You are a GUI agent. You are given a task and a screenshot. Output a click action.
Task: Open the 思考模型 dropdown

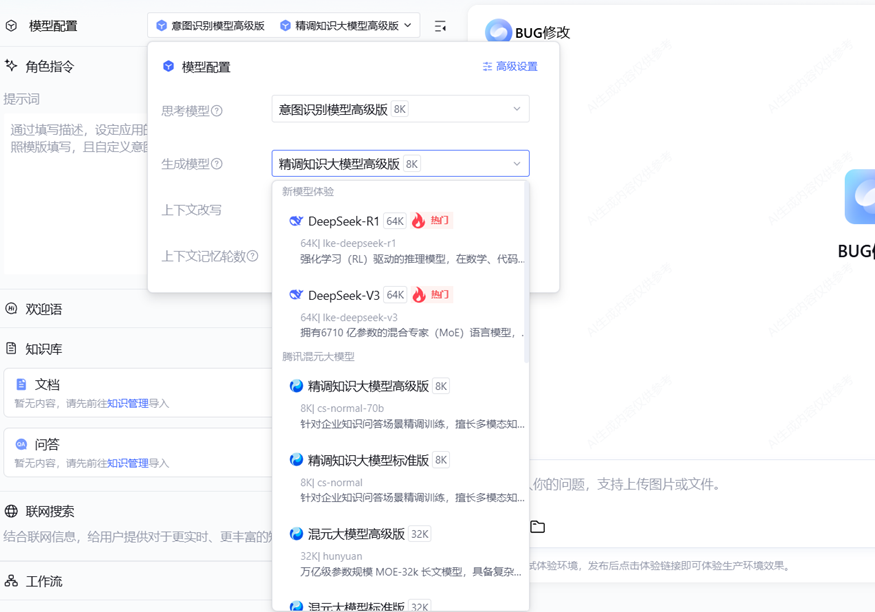(x=400, y=109)
